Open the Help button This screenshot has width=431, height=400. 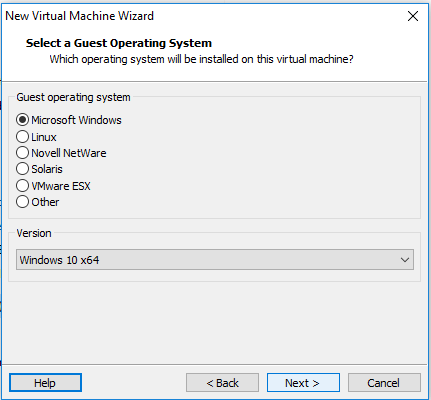pos(45,383)
